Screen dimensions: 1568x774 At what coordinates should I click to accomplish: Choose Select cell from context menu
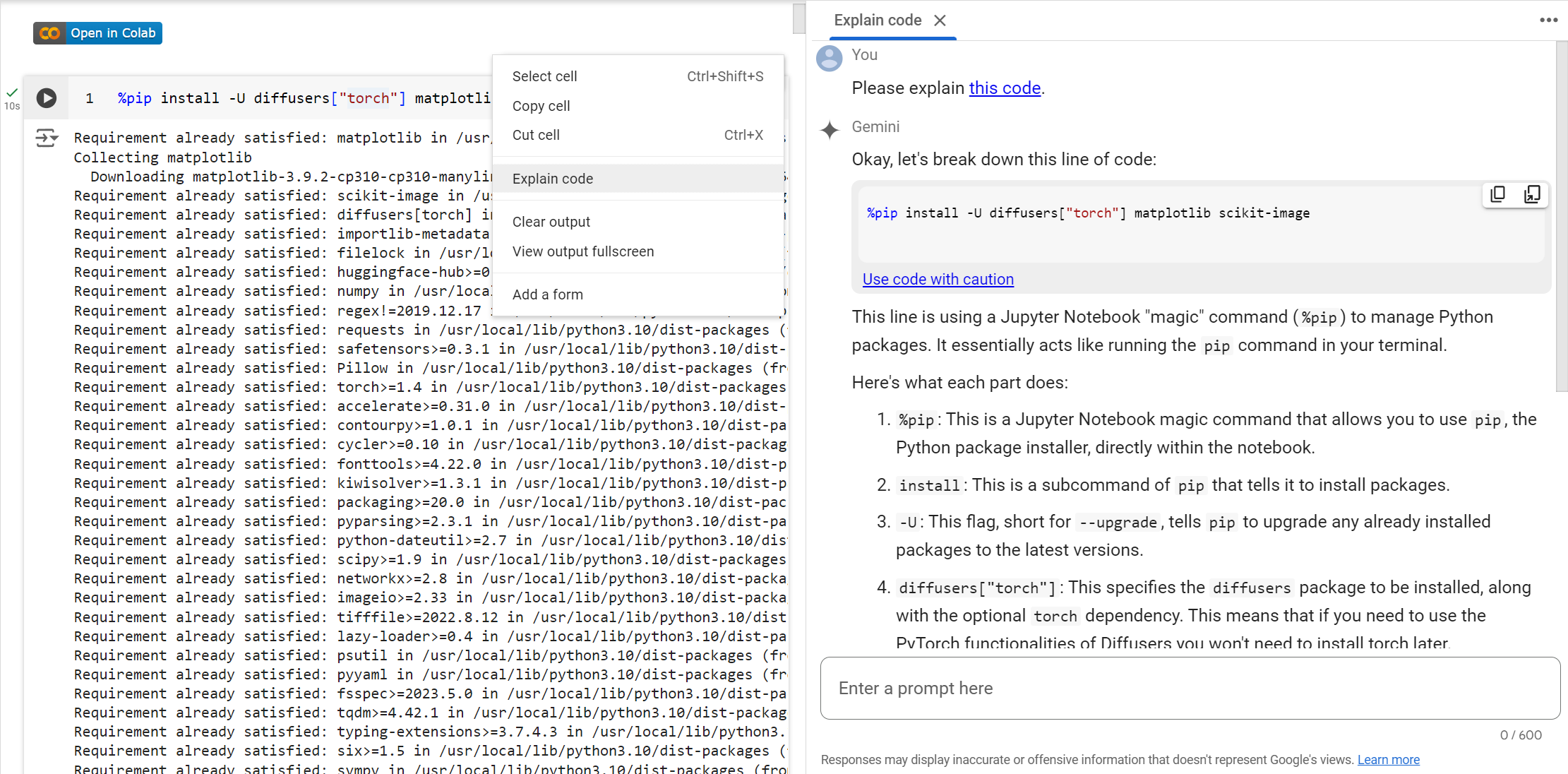tap(544, 76)
